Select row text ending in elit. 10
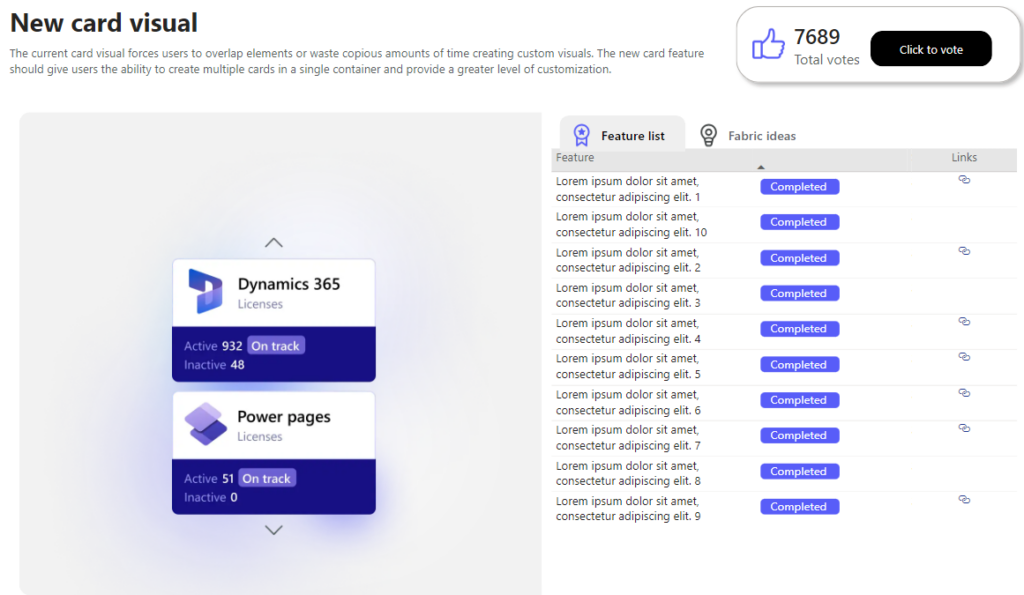Image resolution: width=1024 pixels, height=595 pixels. [x=631, y=224]
